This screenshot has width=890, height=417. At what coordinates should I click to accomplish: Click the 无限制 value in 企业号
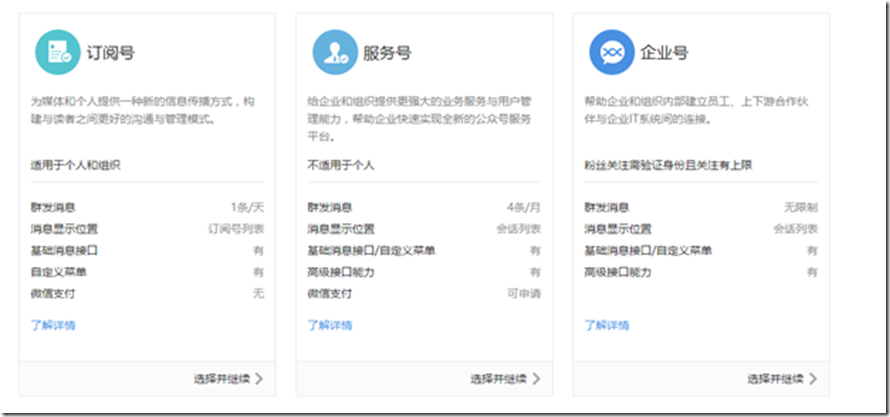click(x=801, y=207)
